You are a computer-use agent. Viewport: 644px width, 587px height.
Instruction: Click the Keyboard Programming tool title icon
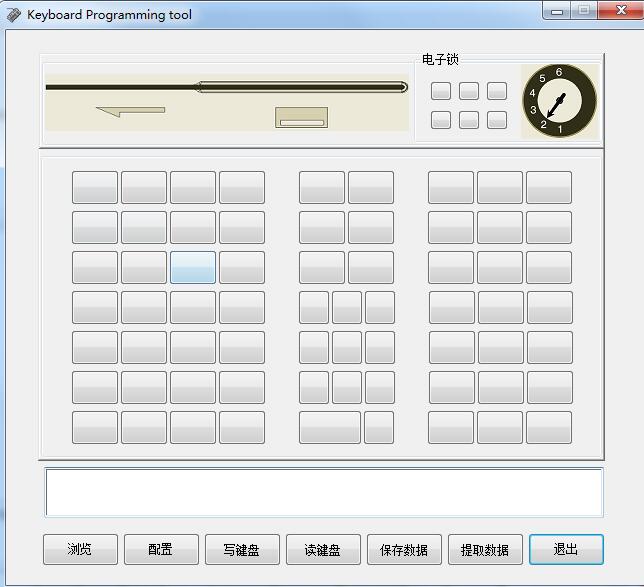(x=14, y=15)
